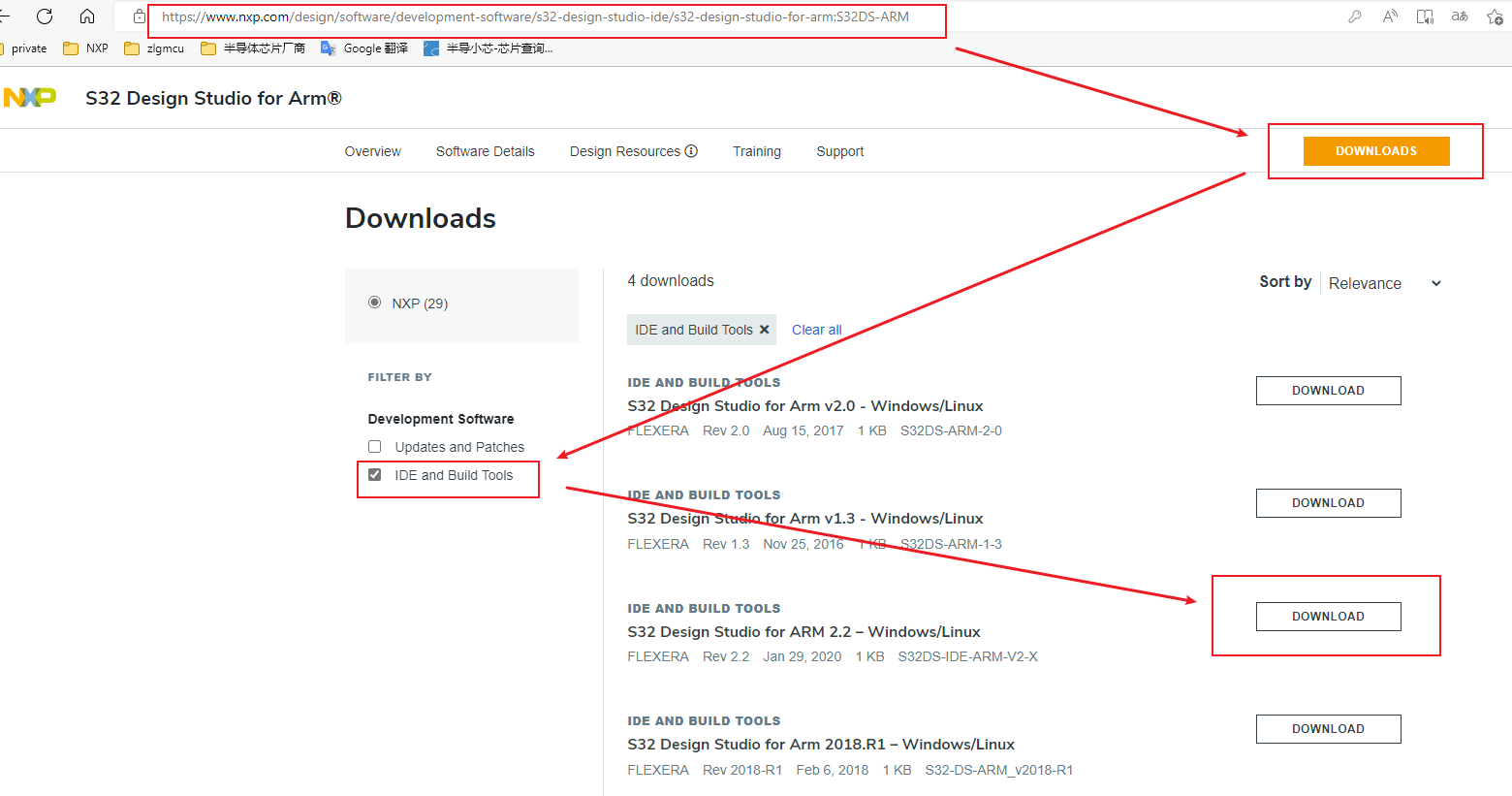Click the S32 Design Studio for Arm® page heading
The image size is (1512, 796).
(x=213, y=98)
